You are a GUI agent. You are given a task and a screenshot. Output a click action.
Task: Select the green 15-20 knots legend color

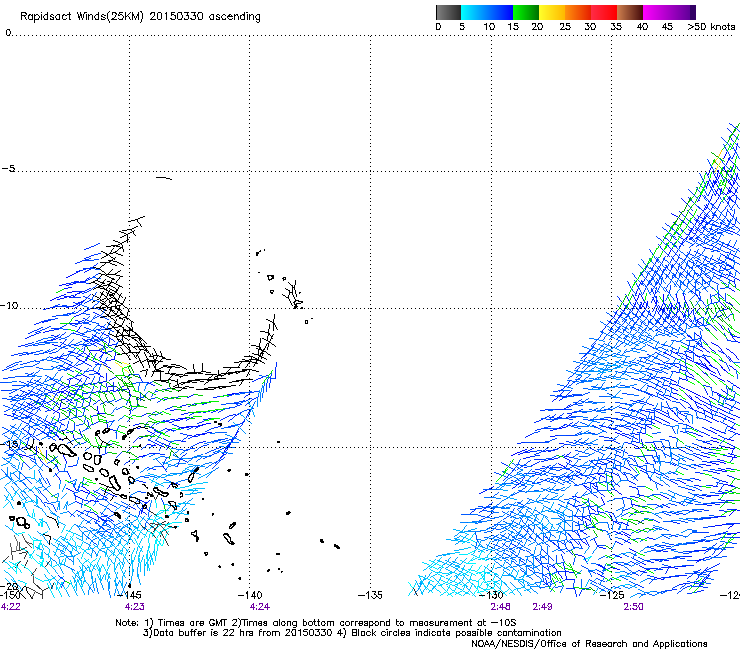(526, 12)
